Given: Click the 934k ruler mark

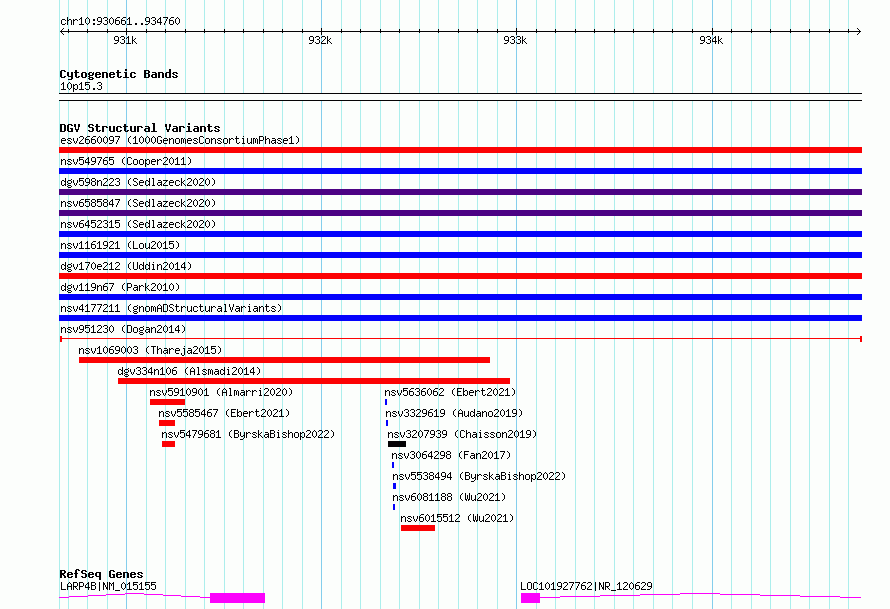Looking at the screenshot, I should point(711,40).
